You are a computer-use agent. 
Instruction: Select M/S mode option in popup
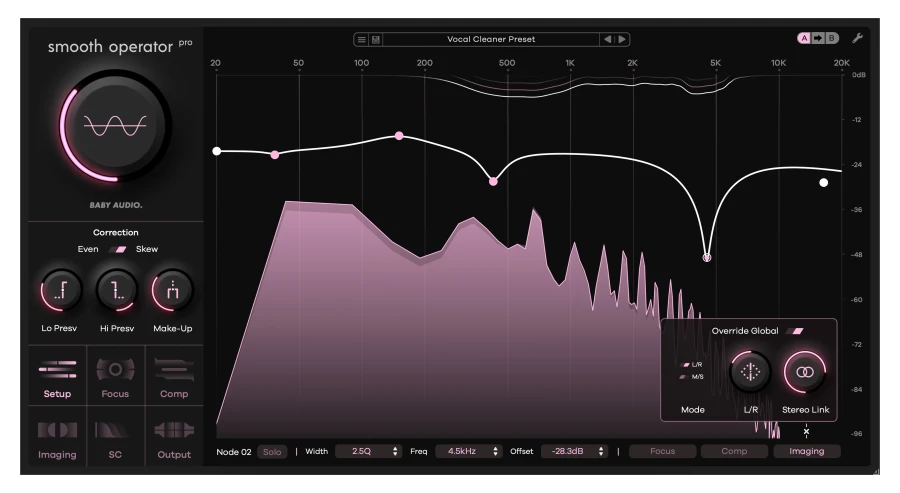(x=691, y=377)
